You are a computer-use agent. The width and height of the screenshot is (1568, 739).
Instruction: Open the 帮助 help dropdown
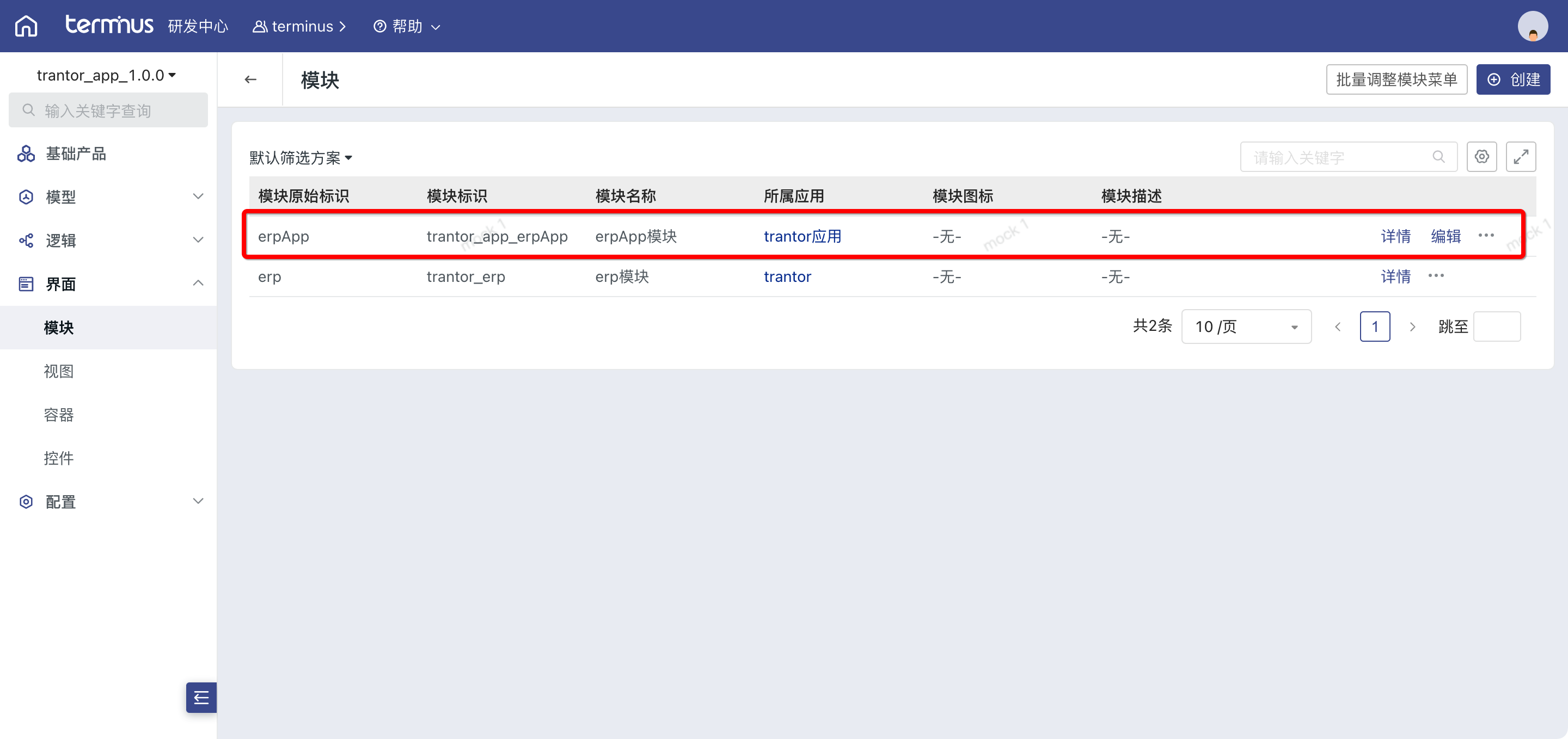pyautogui.click(x=407, y=26)
